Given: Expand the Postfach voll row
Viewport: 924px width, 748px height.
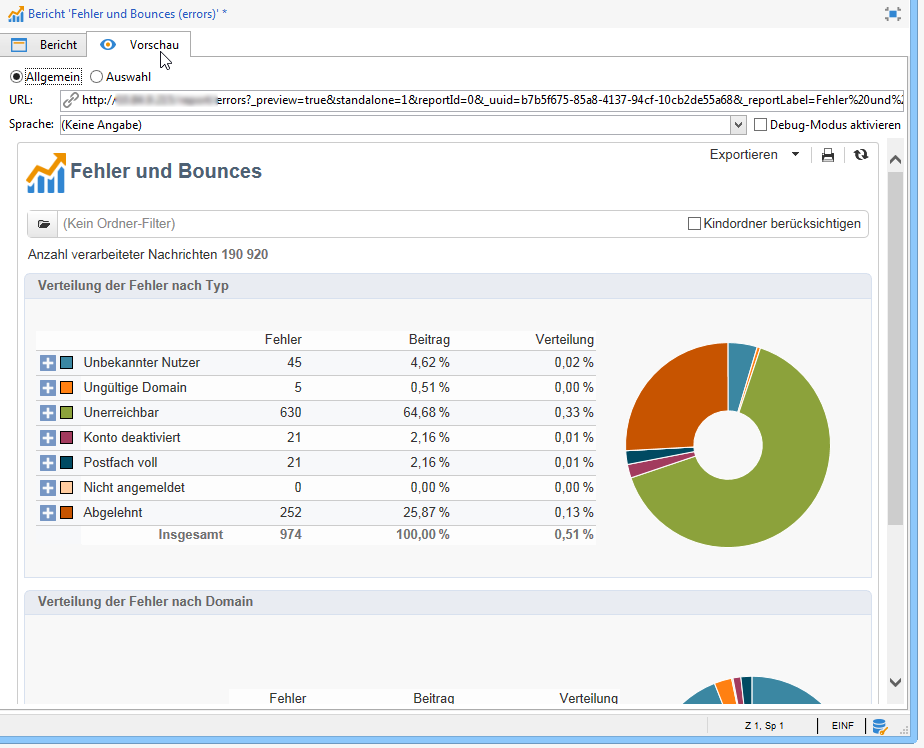Looking at the screenshot, I should 48,463.
